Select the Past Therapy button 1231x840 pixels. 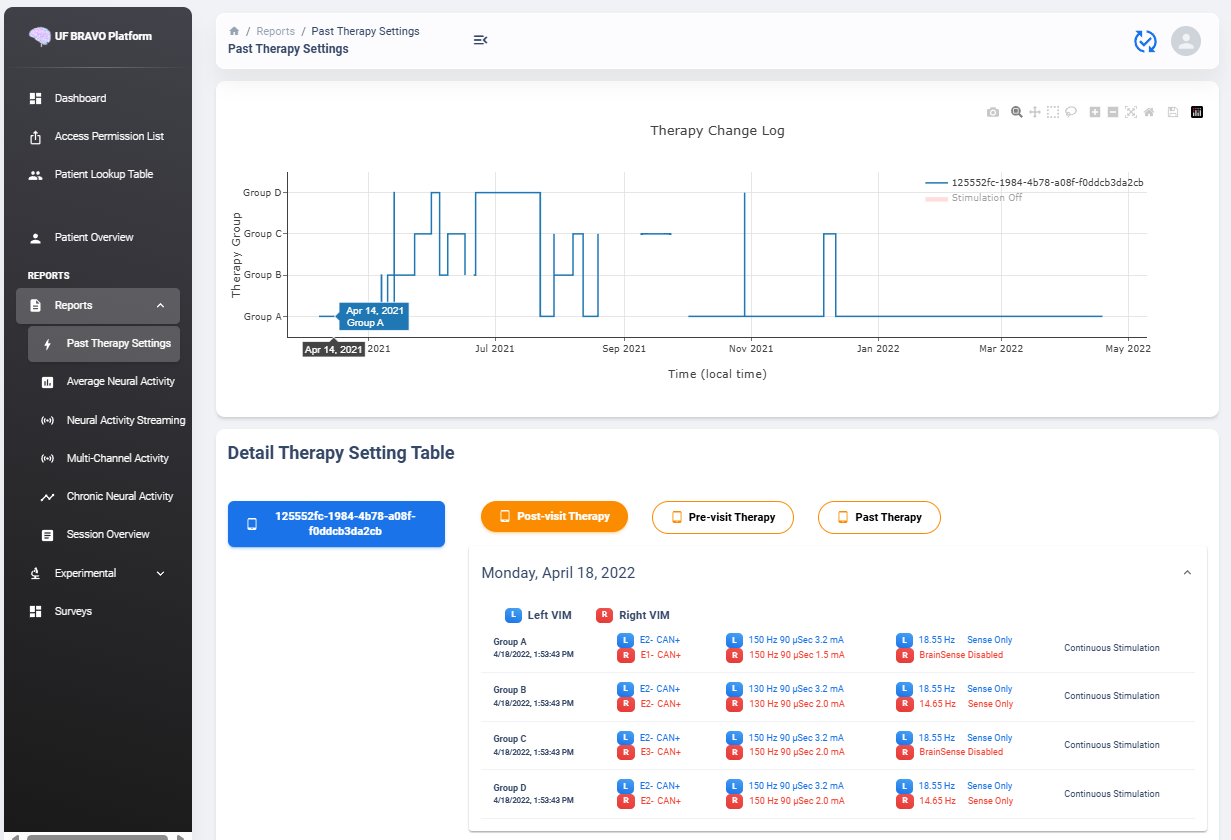pos(879,517)
